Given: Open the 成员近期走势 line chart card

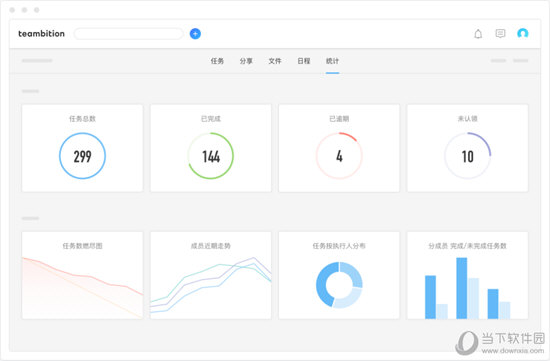Looking at the screenshot, I should pos(211,275).
